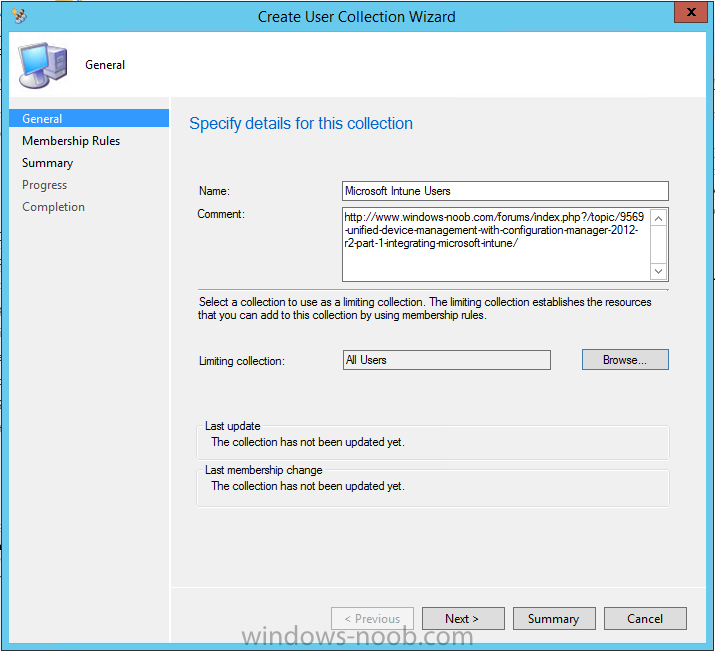Click the Previous button
This screenshot has height=651, width=715.
(x=372, y=618)
